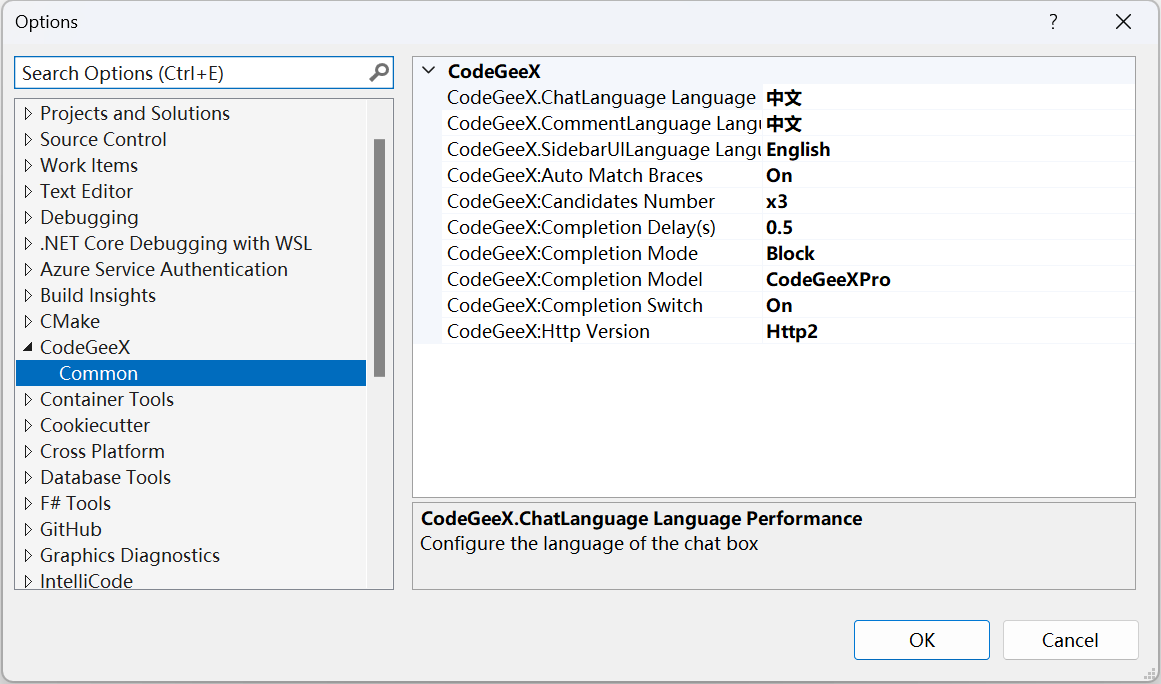Select the GitHub category
This screenshot has height=684, width=1161.
coord(70,529)
